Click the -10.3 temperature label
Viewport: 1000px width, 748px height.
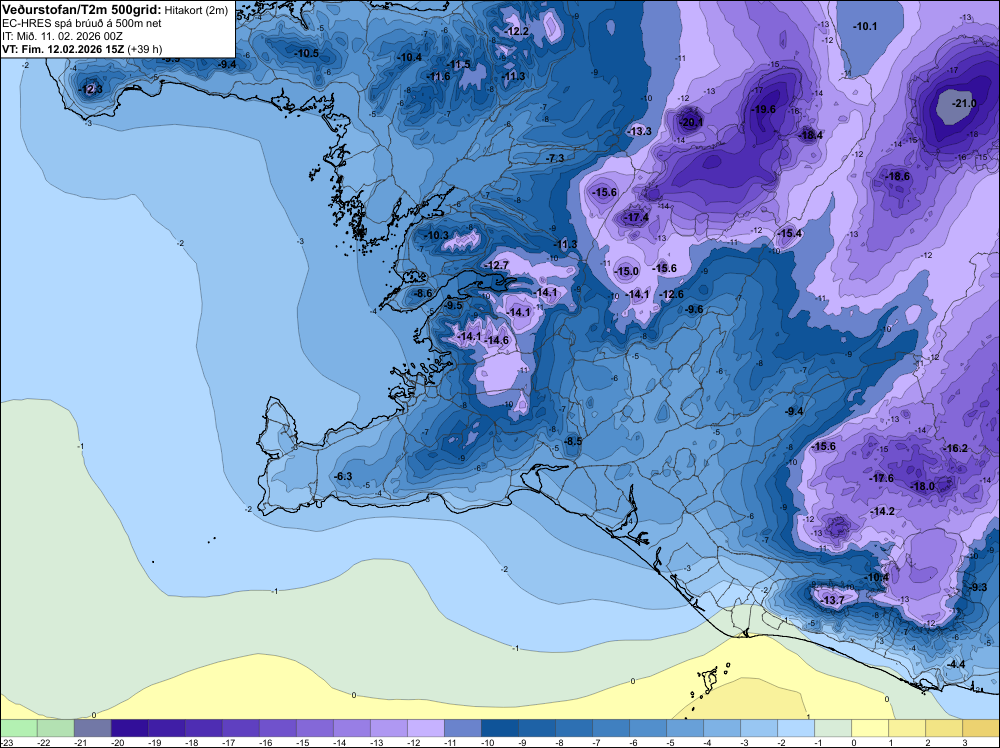point(437,235)
